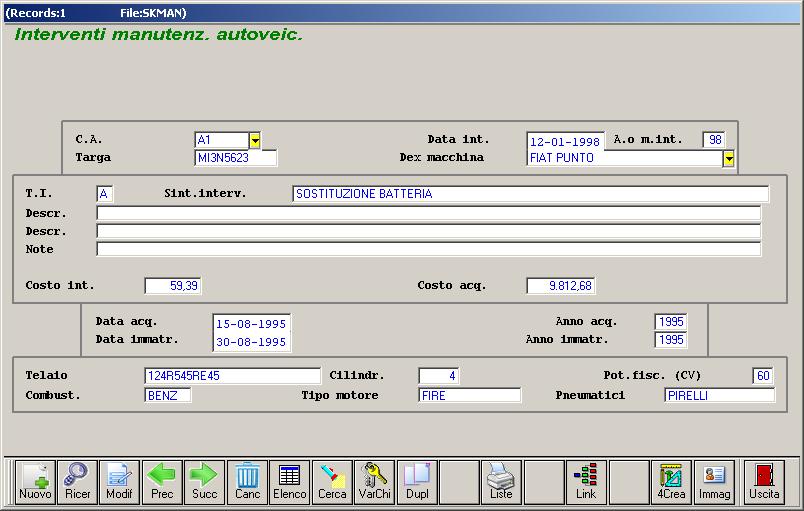This screenshot has height=511, width=804.
Task: Open the Ricer search tool
Action: 77,482
